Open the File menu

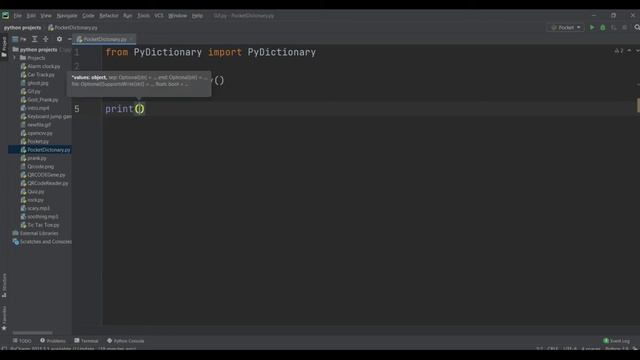click(x=18, y=16)
